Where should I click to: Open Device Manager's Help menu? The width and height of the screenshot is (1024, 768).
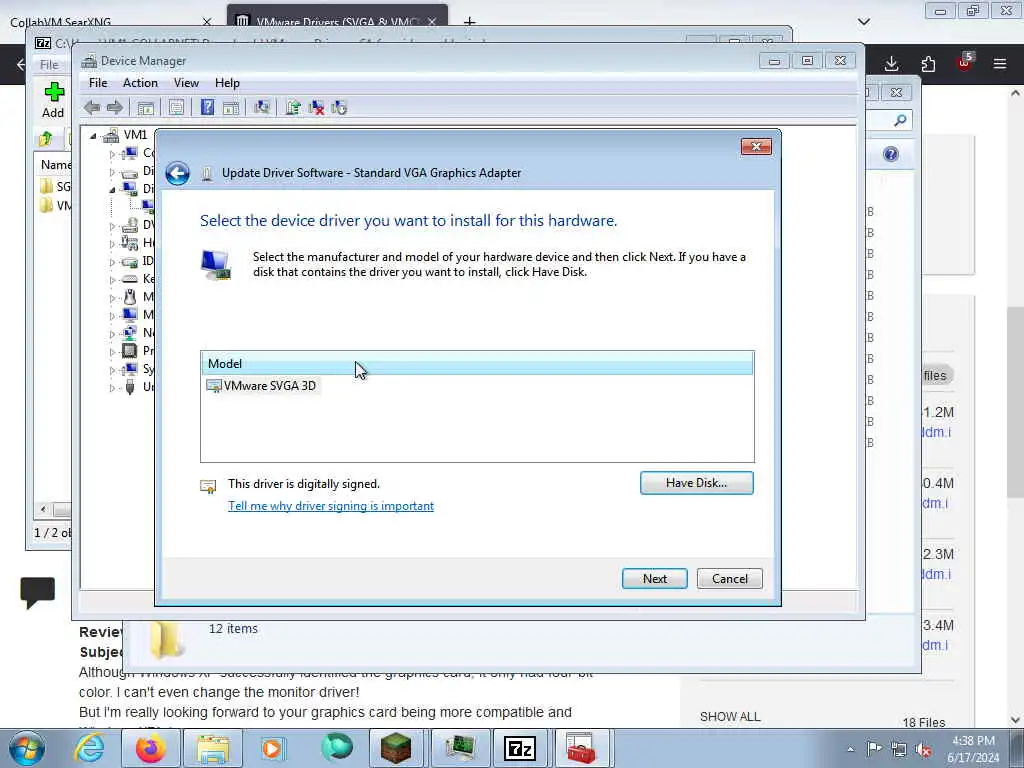tap(227, 83)
